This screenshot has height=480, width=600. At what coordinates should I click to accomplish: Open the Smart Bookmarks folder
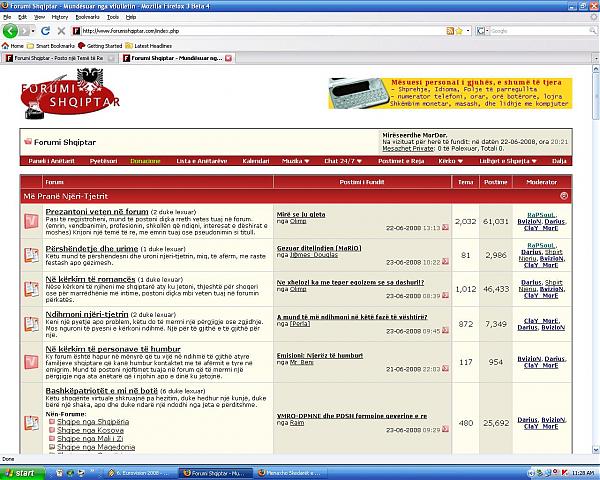(x=51, y=46)
